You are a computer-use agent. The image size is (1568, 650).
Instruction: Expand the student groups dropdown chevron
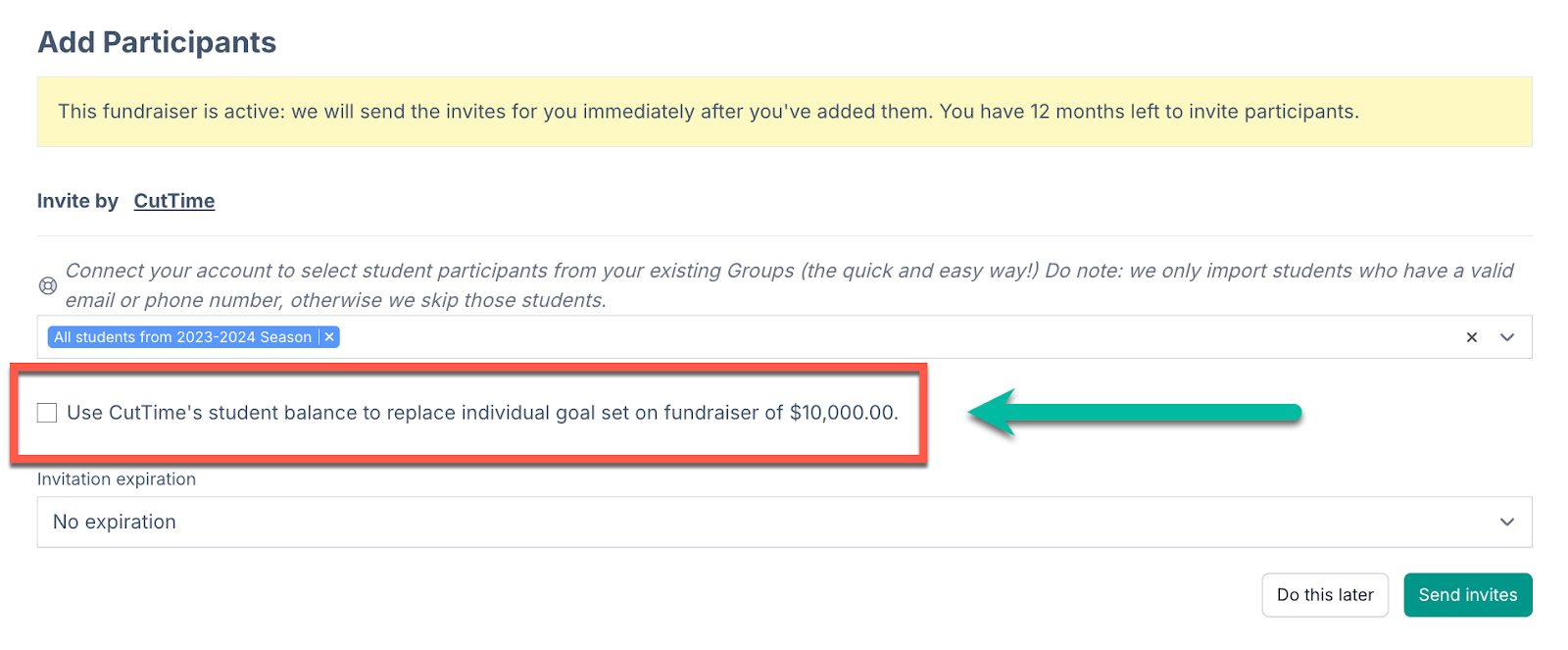click(x=1507, y=337)
